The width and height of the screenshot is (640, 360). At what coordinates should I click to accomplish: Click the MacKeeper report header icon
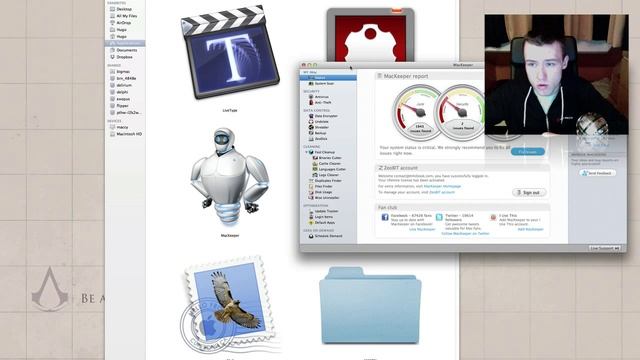point(379,76)
